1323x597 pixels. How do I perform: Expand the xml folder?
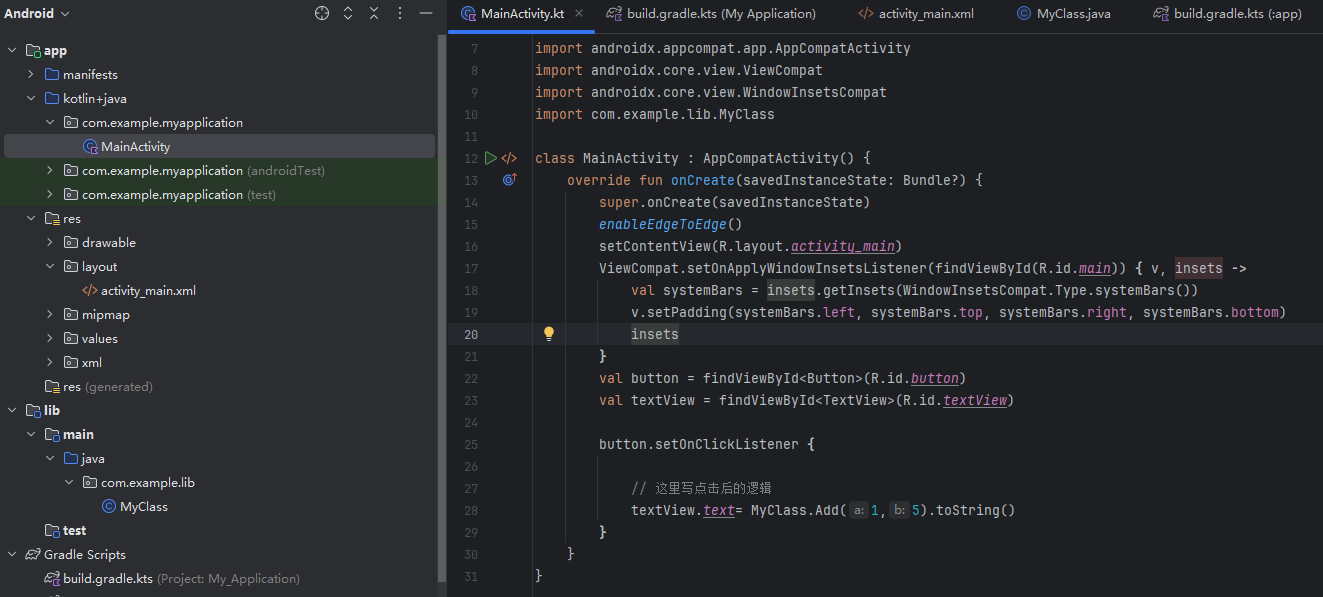click(x=50, y=362)
